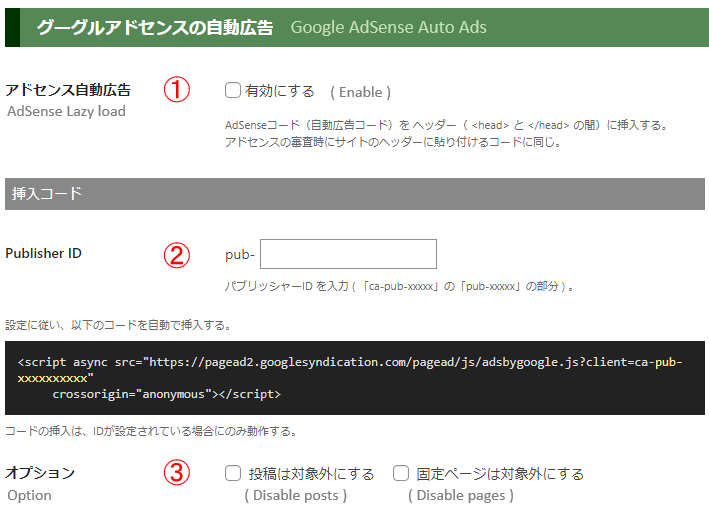Screen dimensions: 709x513
Task: Click the crossorigin="anonymous" code line
Action: point(166,394)
